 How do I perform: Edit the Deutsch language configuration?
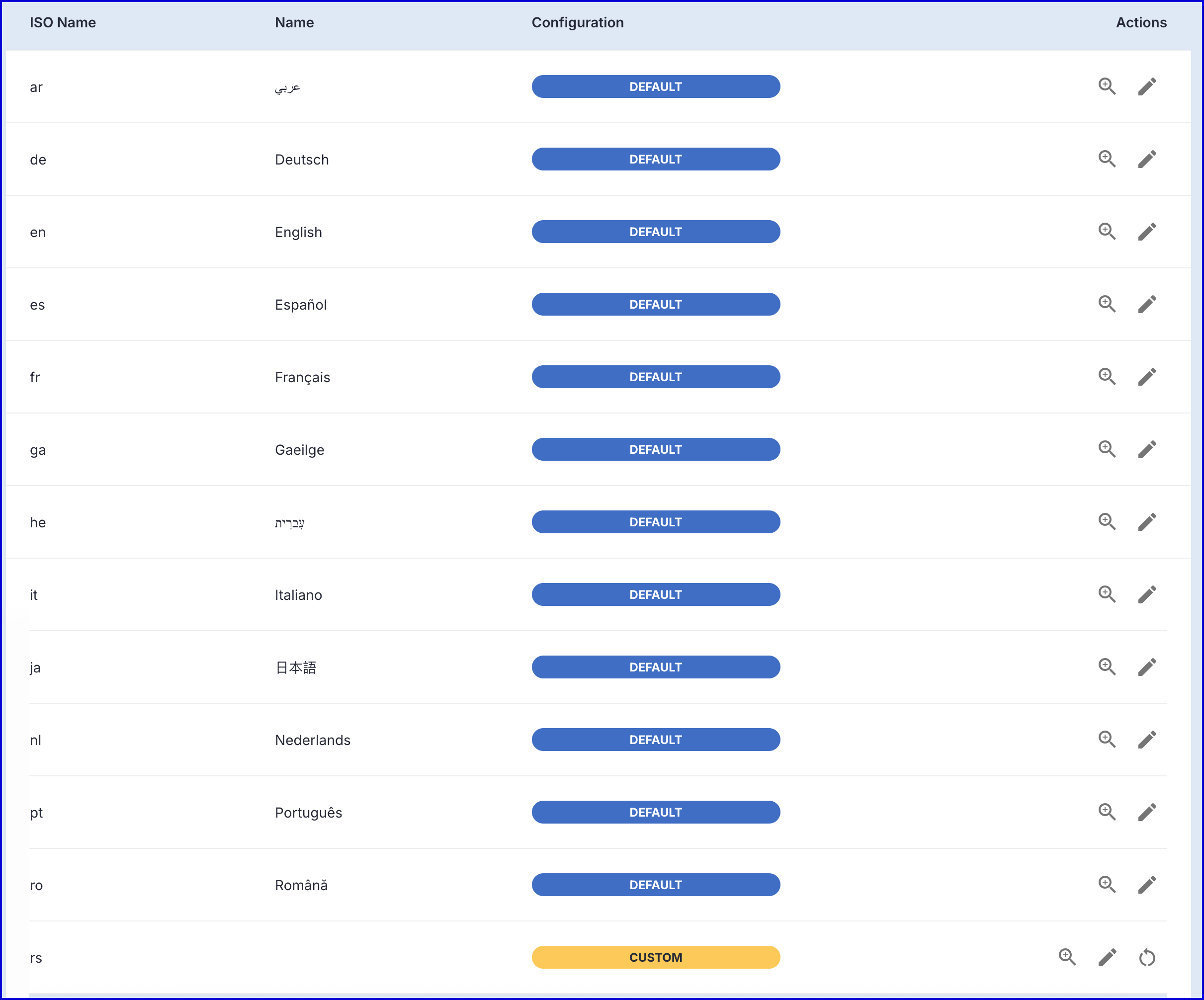tap(1147, 160)
